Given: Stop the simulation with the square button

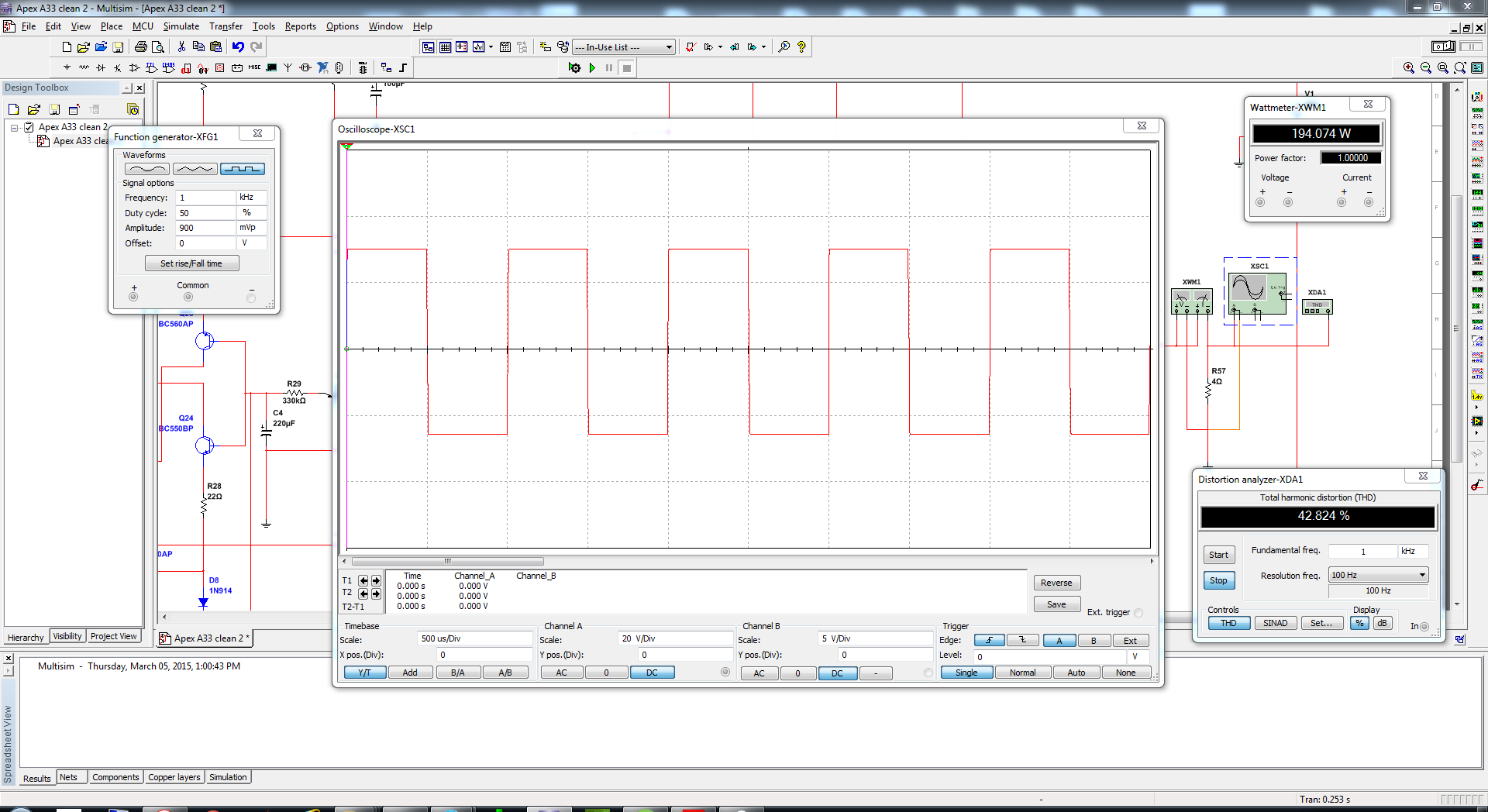Looking at the screenshot, I should tap(627, 68).
